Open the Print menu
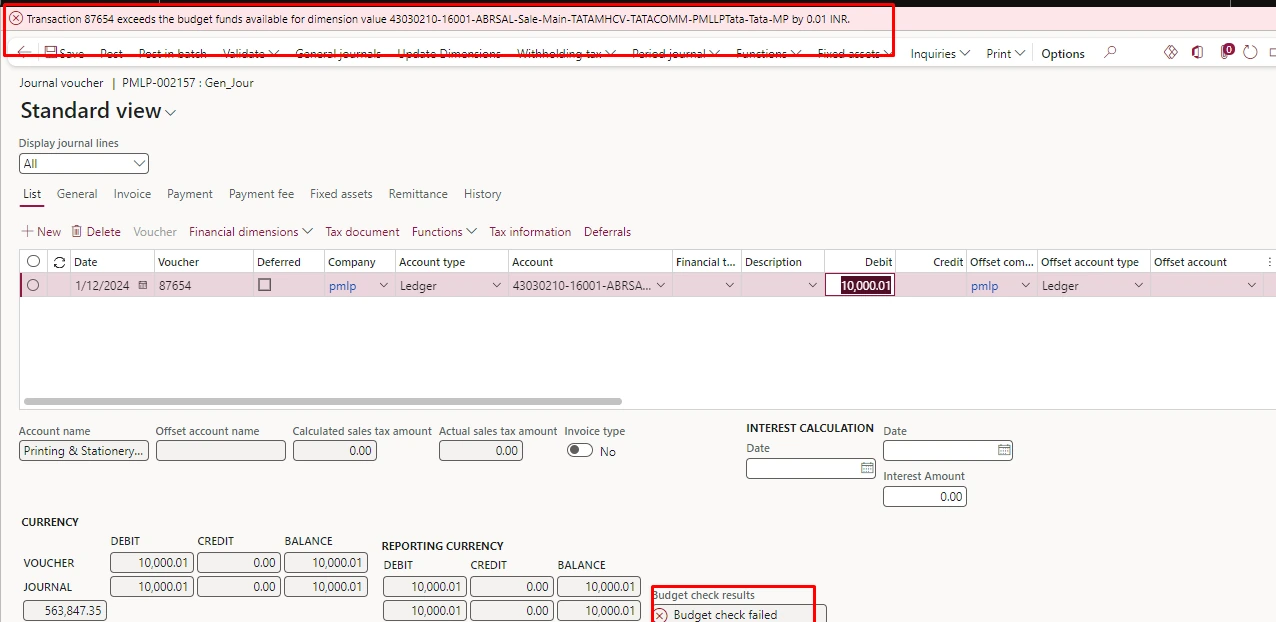 [x=1005, y=54]
